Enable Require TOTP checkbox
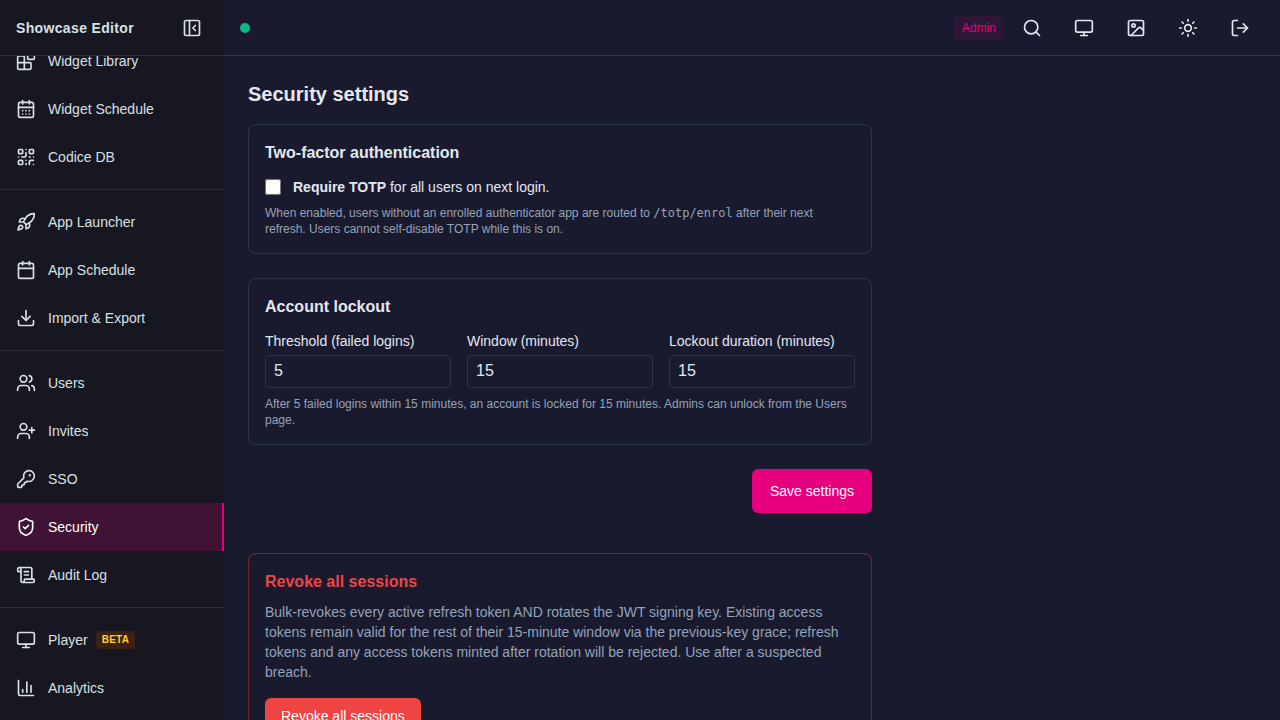Viewport: 1280px width, 720px height. point(273,187)
